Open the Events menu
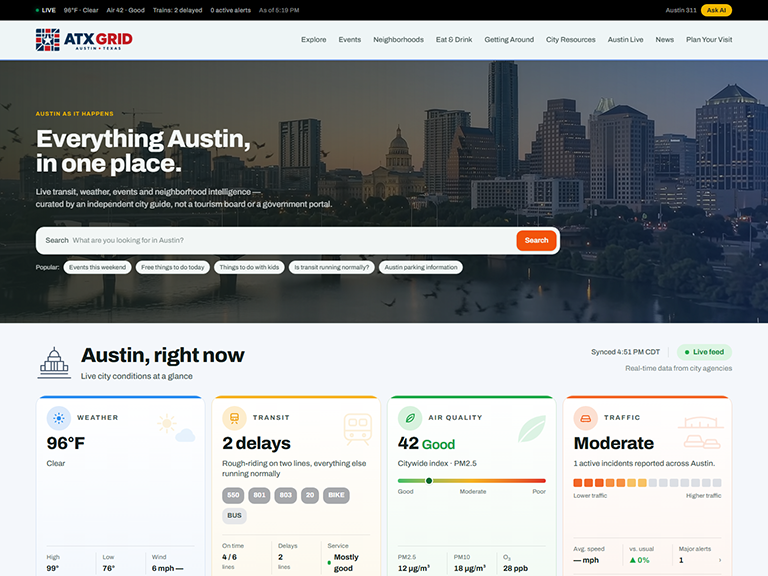768x576 pixels. click(x=350, y=40)
